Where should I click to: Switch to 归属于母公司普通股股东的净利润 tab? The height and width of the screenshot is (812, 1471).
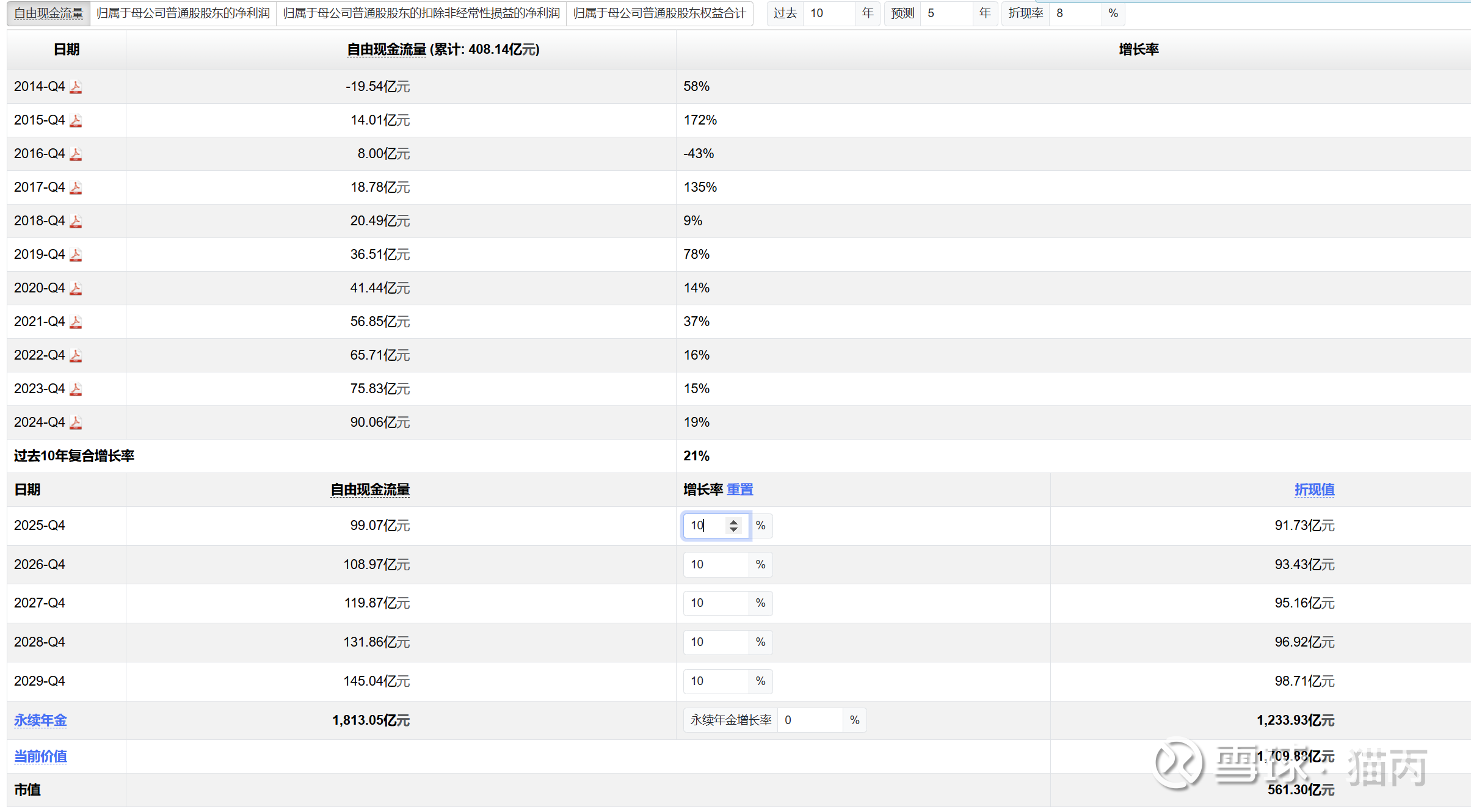(x=183, y=13)
